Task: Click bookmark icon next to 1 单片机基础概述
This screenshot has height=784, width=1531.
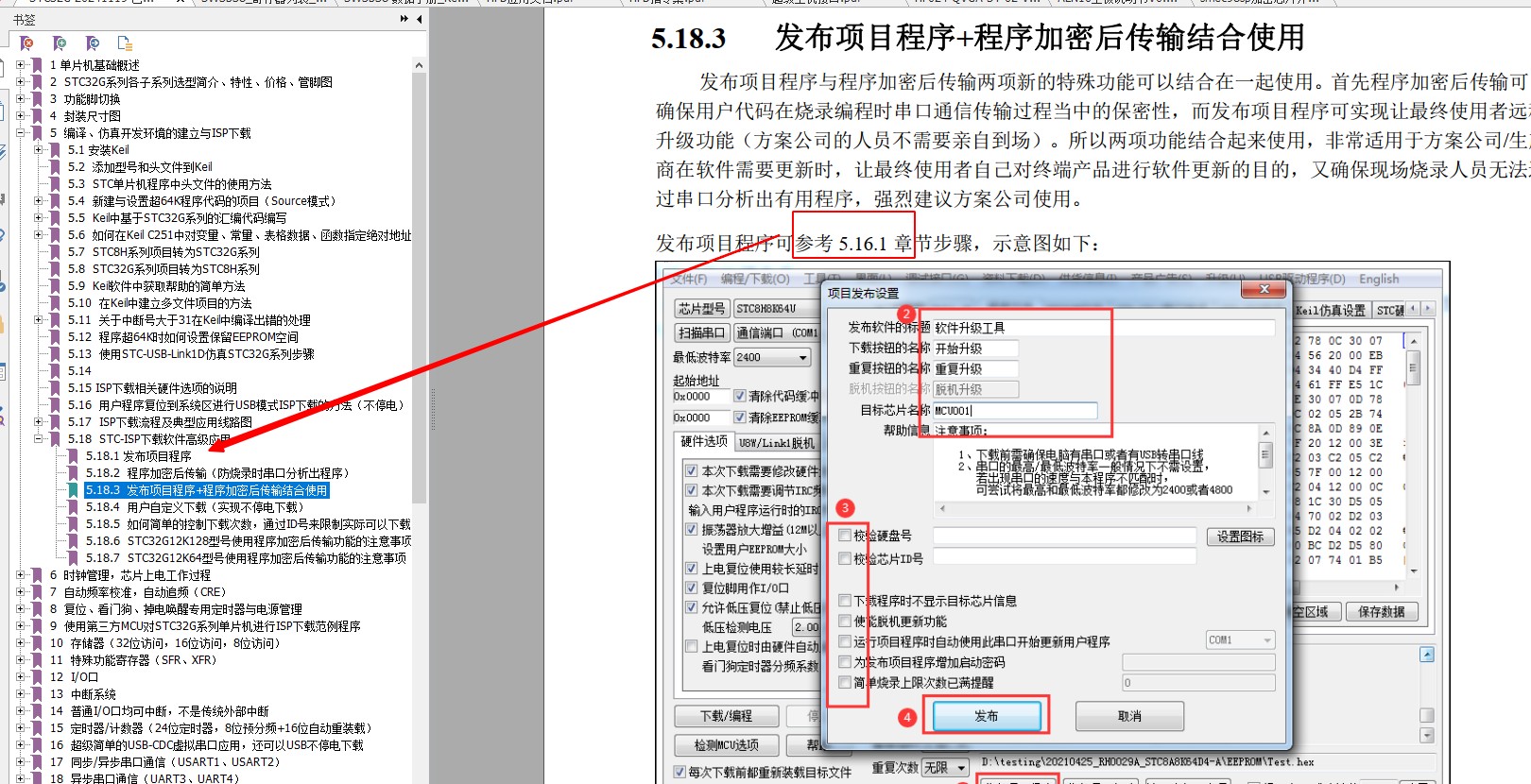Action: [x=37, y=65]
